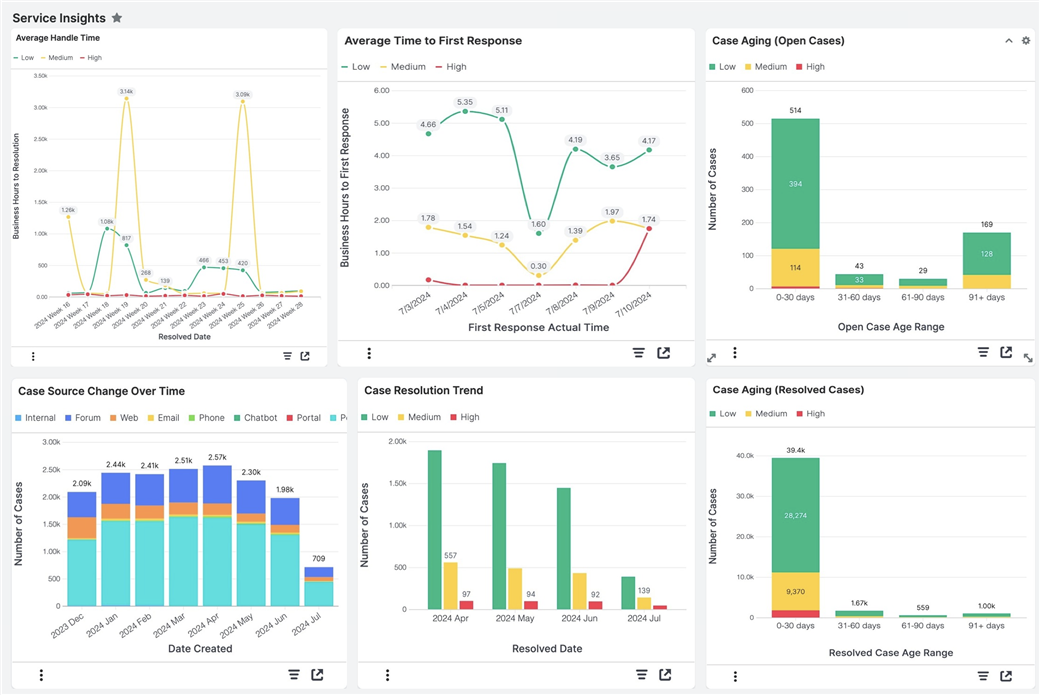Open three-dot menu of Average Handle Time widget
1040x695 pixels.
(33, 356)
